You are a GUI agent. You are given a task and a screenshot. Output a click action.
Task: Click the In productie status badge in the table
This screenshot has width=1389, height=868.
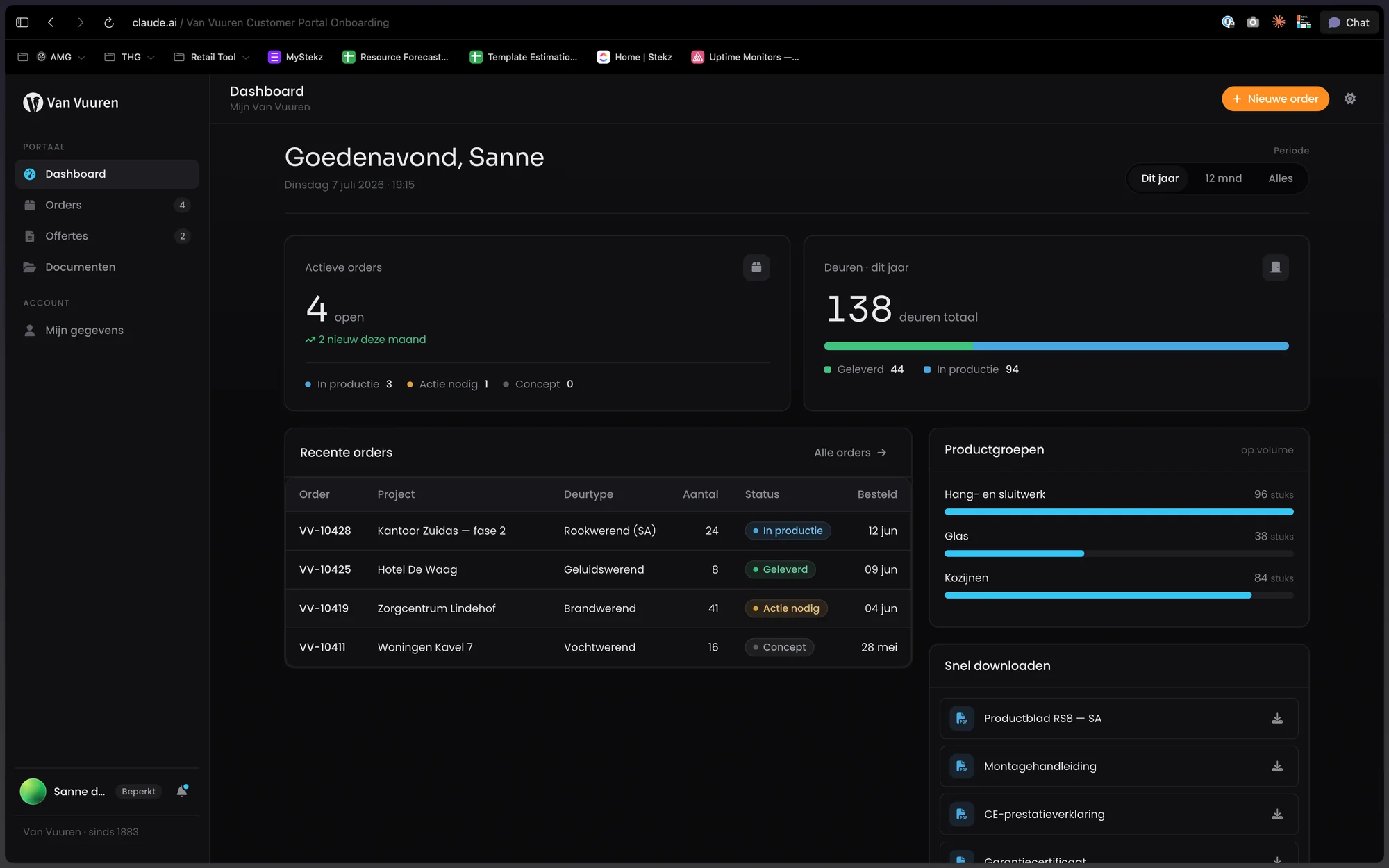pyautogui.click(x=788, y=531)
